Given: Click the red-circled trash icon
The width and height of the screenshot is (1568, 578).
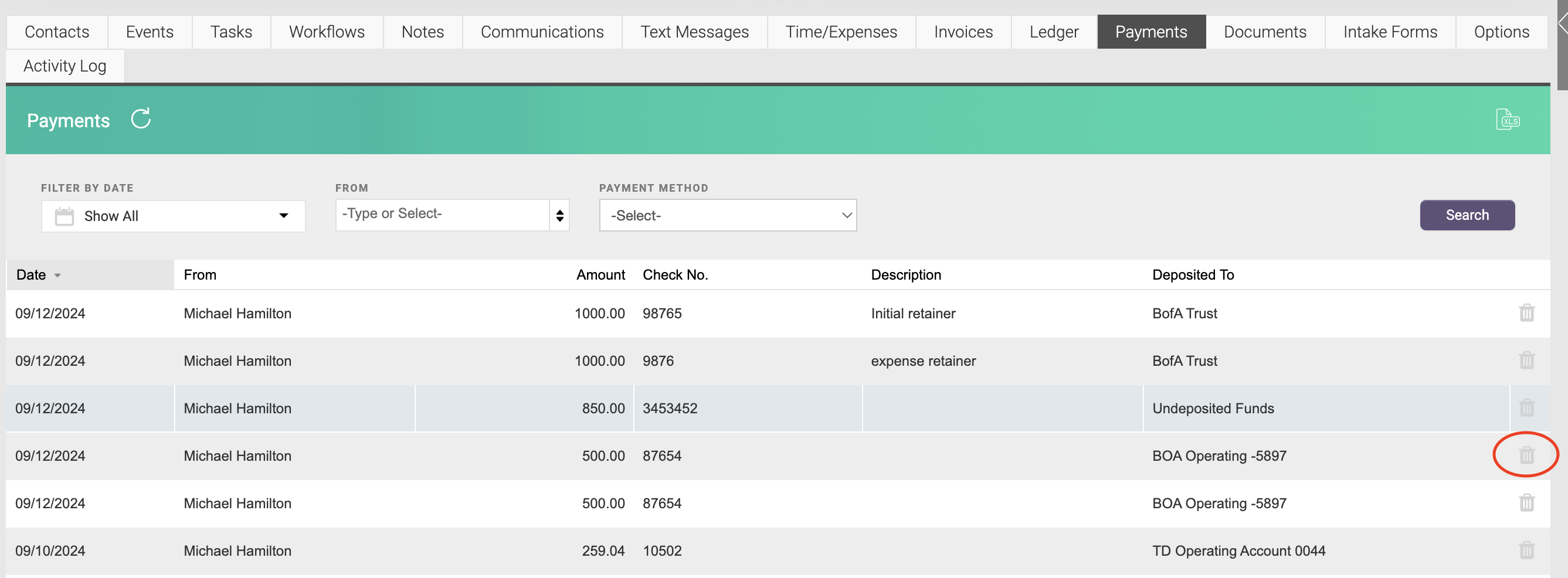Looking at the screenshot, I should pyautogui.click(x=1526, y=455).
